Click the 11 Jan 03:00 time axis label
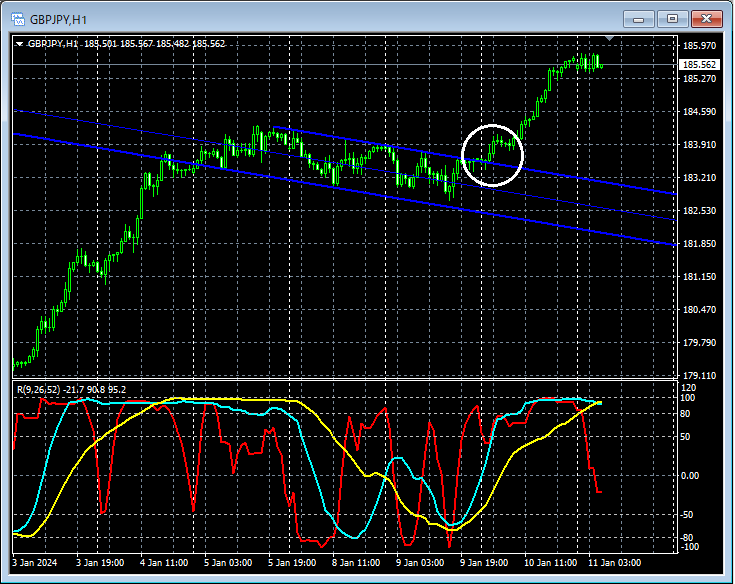 pos(614,562)
